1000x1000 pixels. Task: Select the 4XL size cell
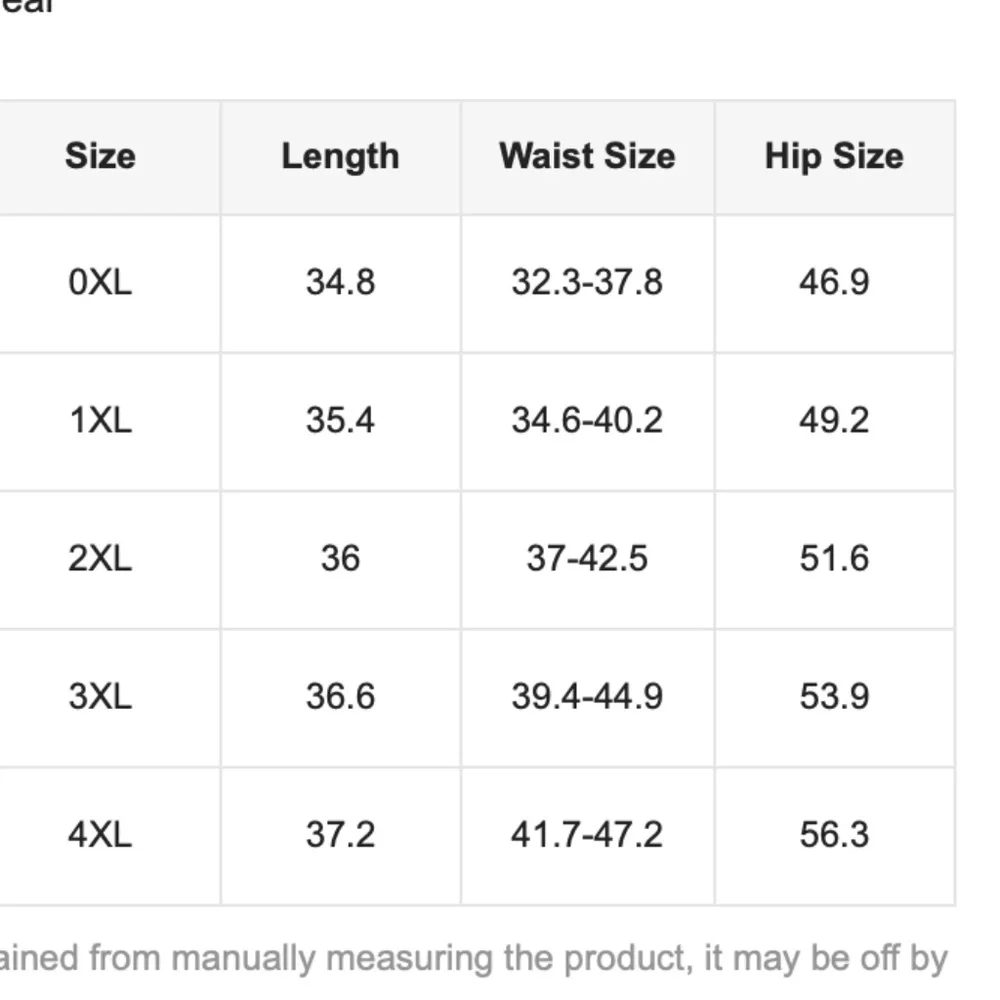click(100, 834)
